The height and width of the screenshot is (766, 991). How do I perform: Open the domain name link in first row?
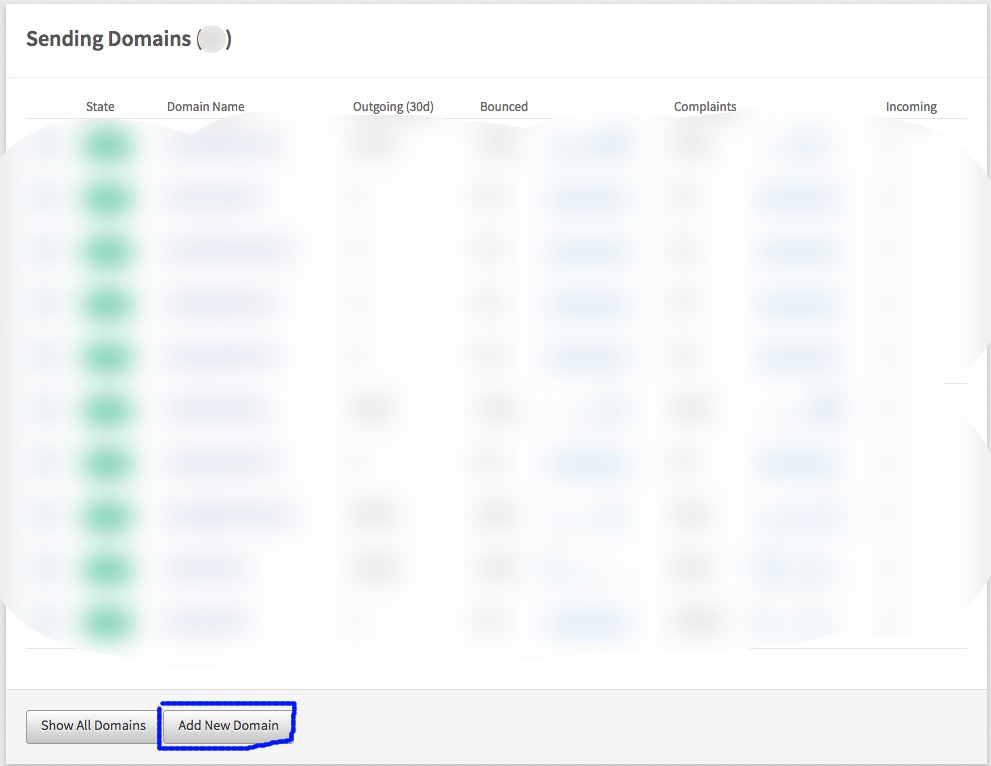point(222,146)
